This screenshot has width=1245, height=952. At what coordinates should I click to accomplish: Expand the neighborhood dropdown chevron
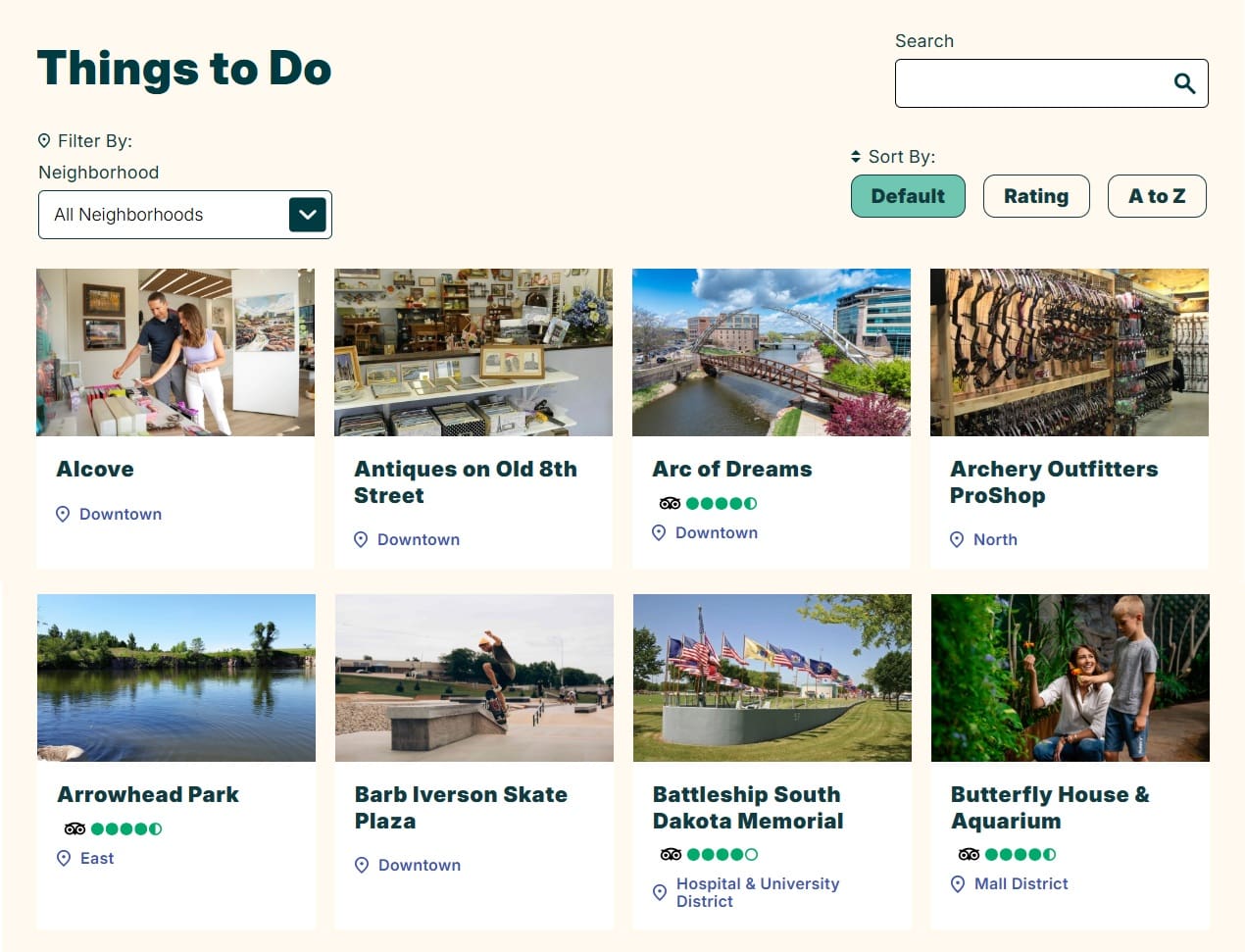[x=307, y=215]
